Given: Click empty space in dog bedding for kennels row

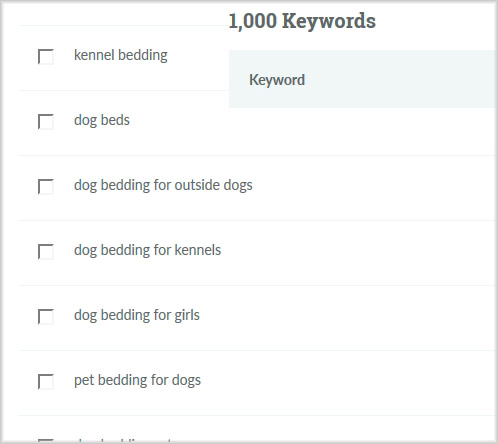Looking at the screenshot, I should tap(357, 253).
